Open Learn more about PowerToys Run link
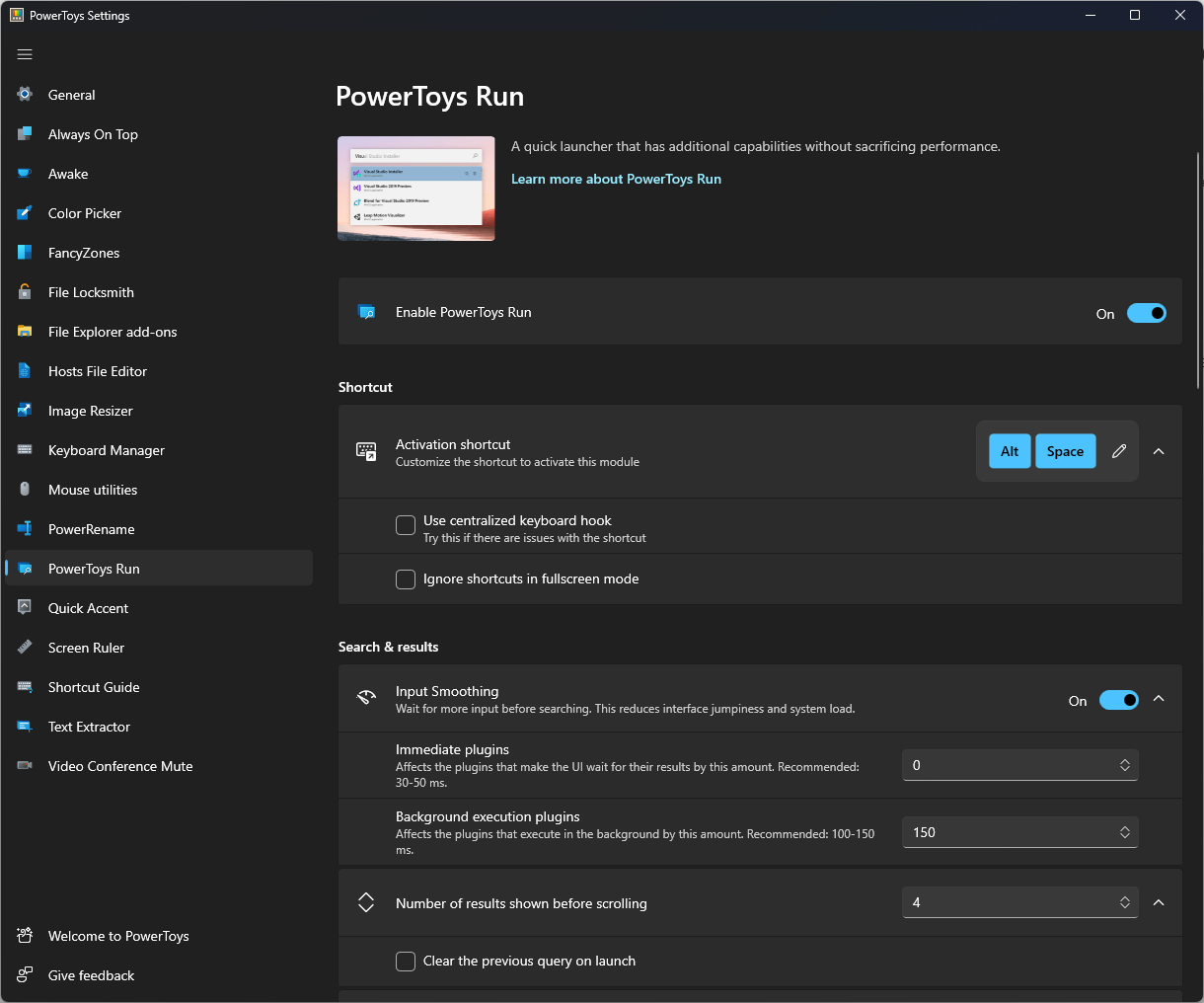1204x1003 pixels. coord(616,179)
